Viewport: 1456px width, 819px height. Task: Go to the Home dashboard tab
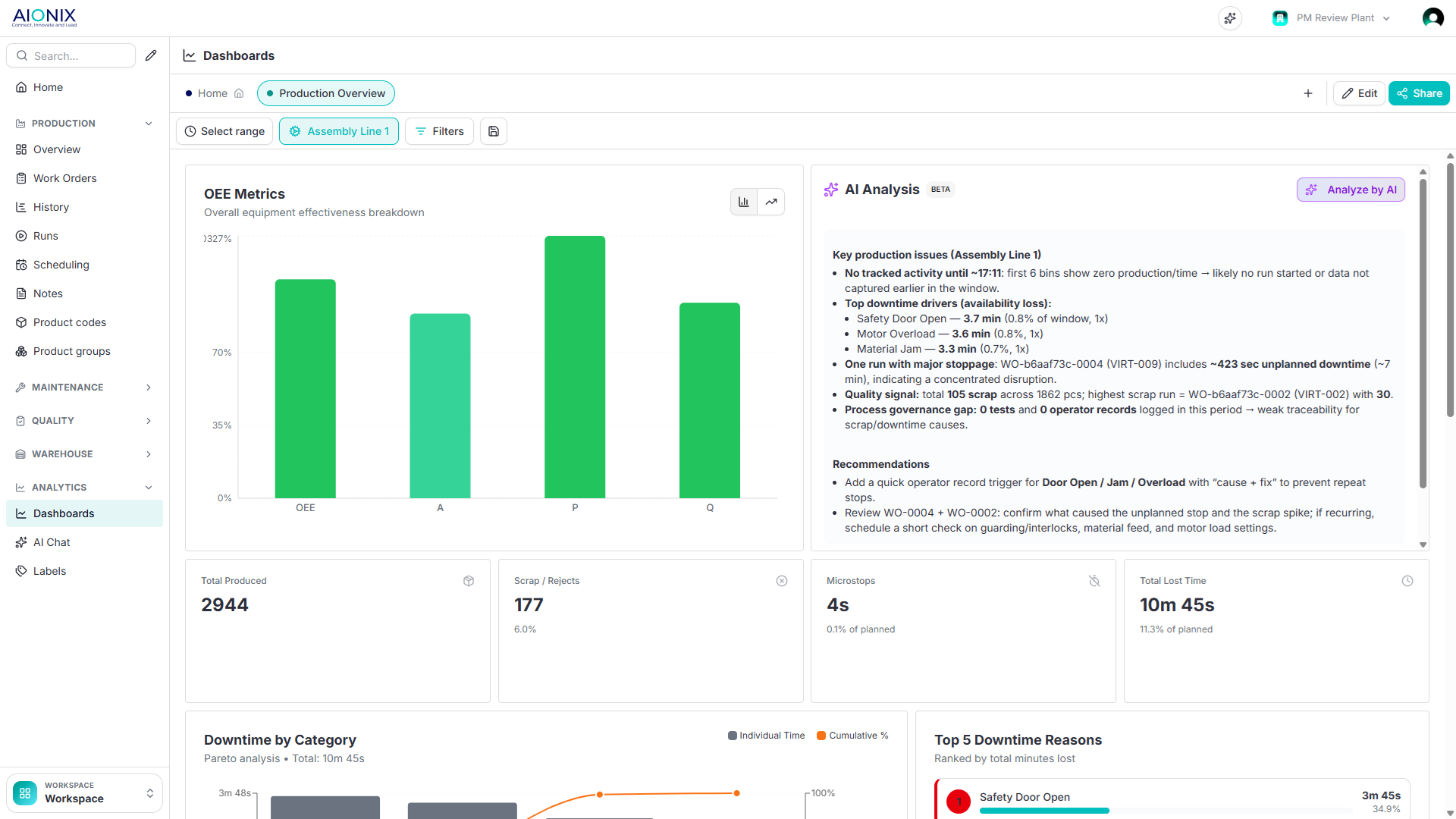coord(215,93)
